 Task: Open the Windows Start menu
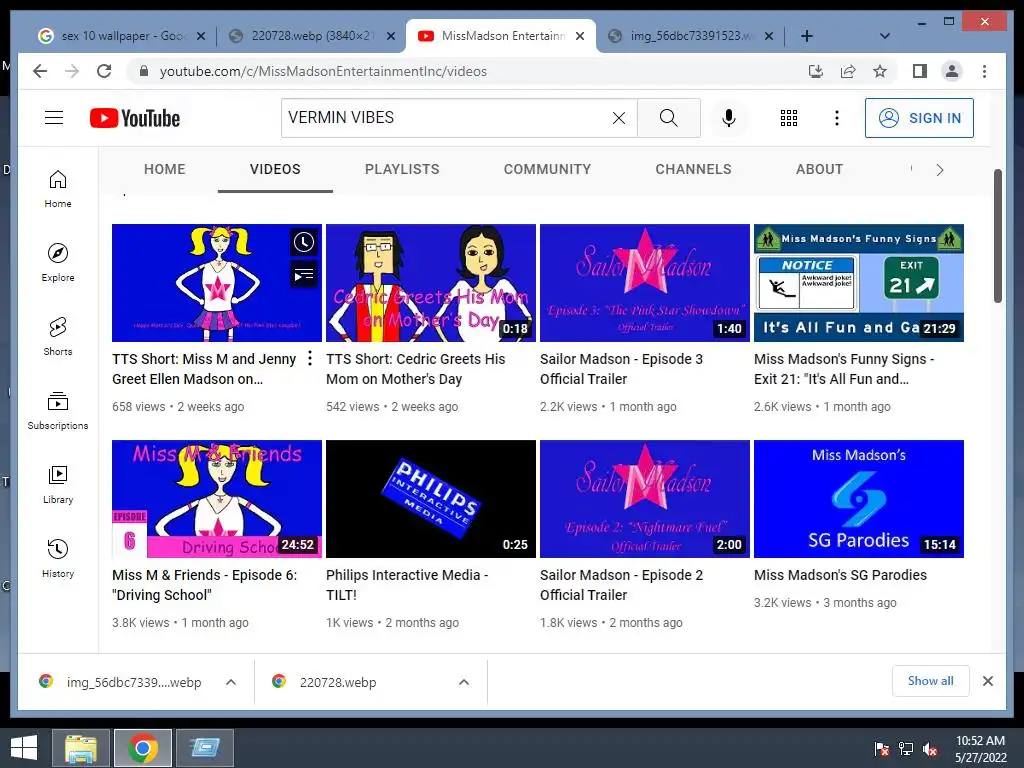(x=24, y=748)
